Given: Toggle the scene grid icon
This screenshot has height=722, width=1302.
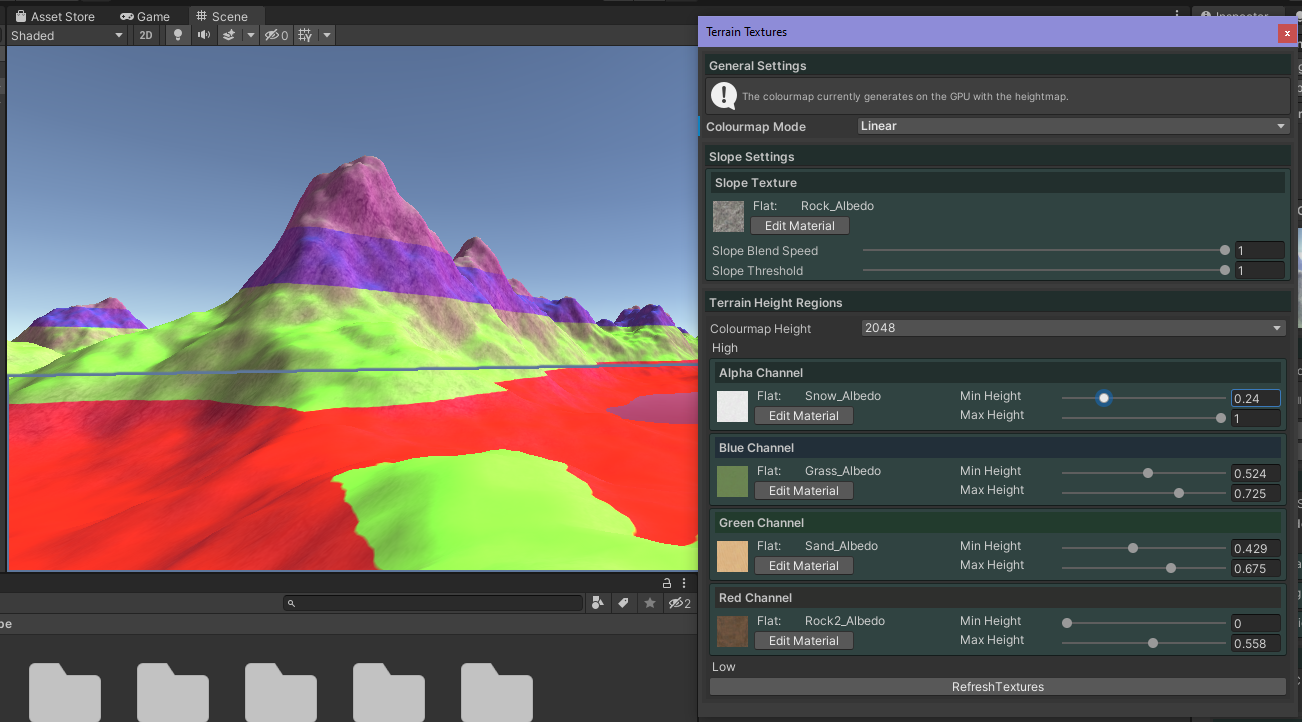Looking at the screenshot, I should (305, 35).
